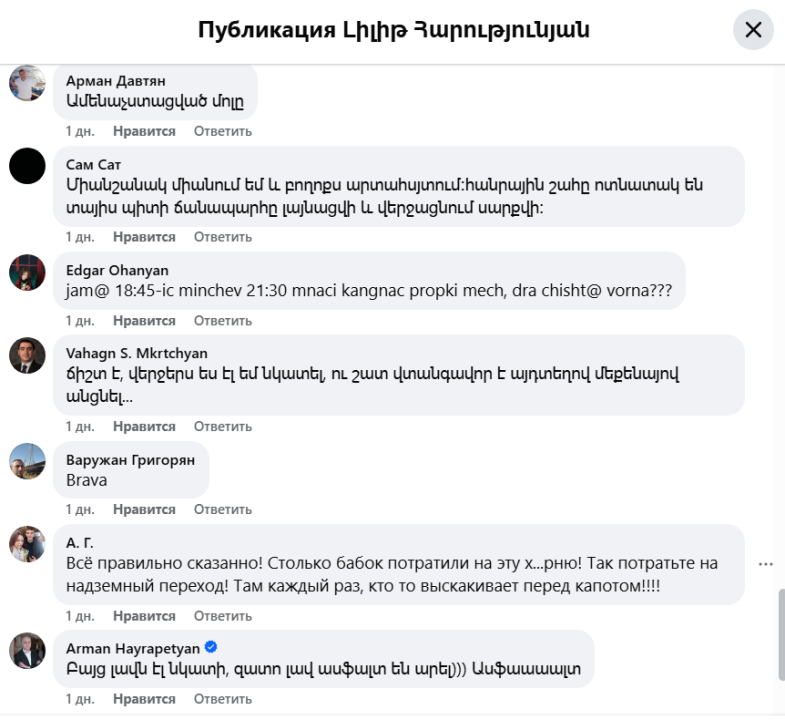Like Edgar Ohanyan's comment
The width and height of the screenshot is (785, 720).
point(144,321)
